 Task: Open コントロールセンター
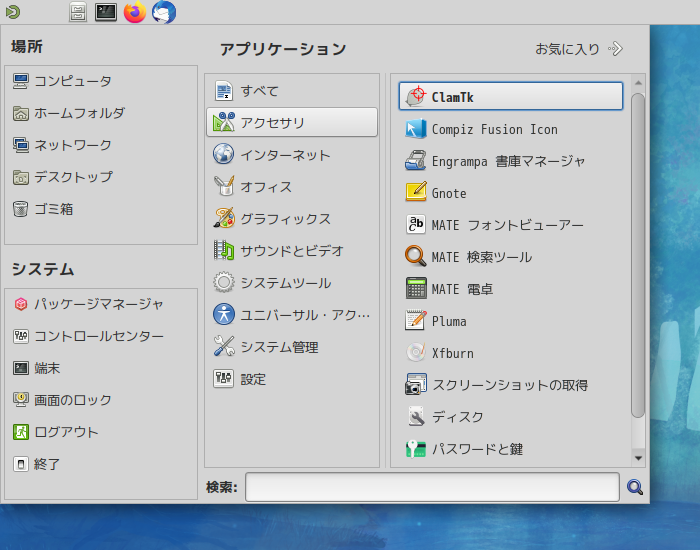click(101, 336)
